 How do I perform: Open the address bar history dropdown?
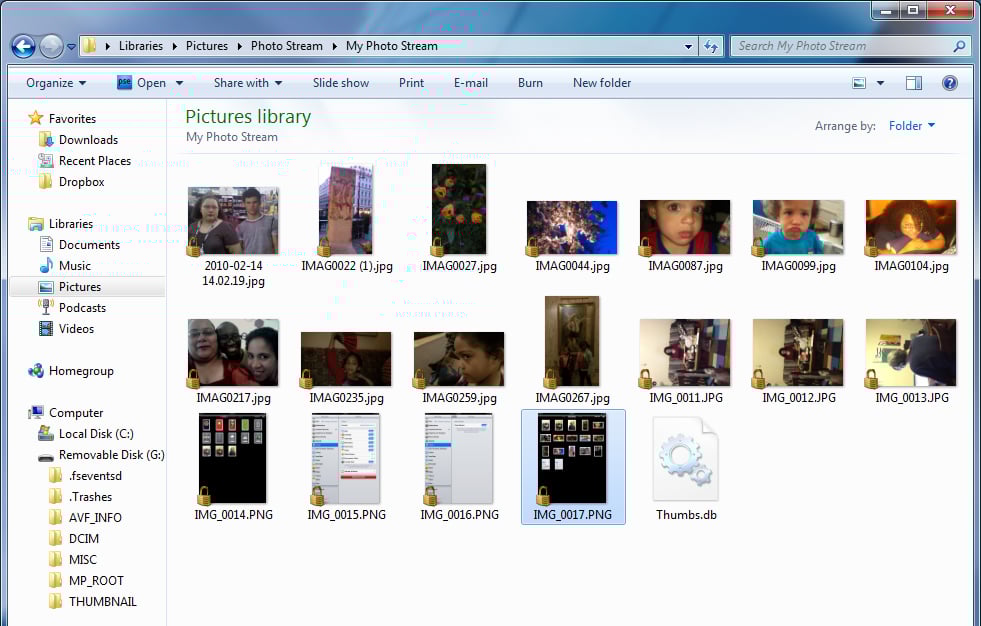(688, 46)
